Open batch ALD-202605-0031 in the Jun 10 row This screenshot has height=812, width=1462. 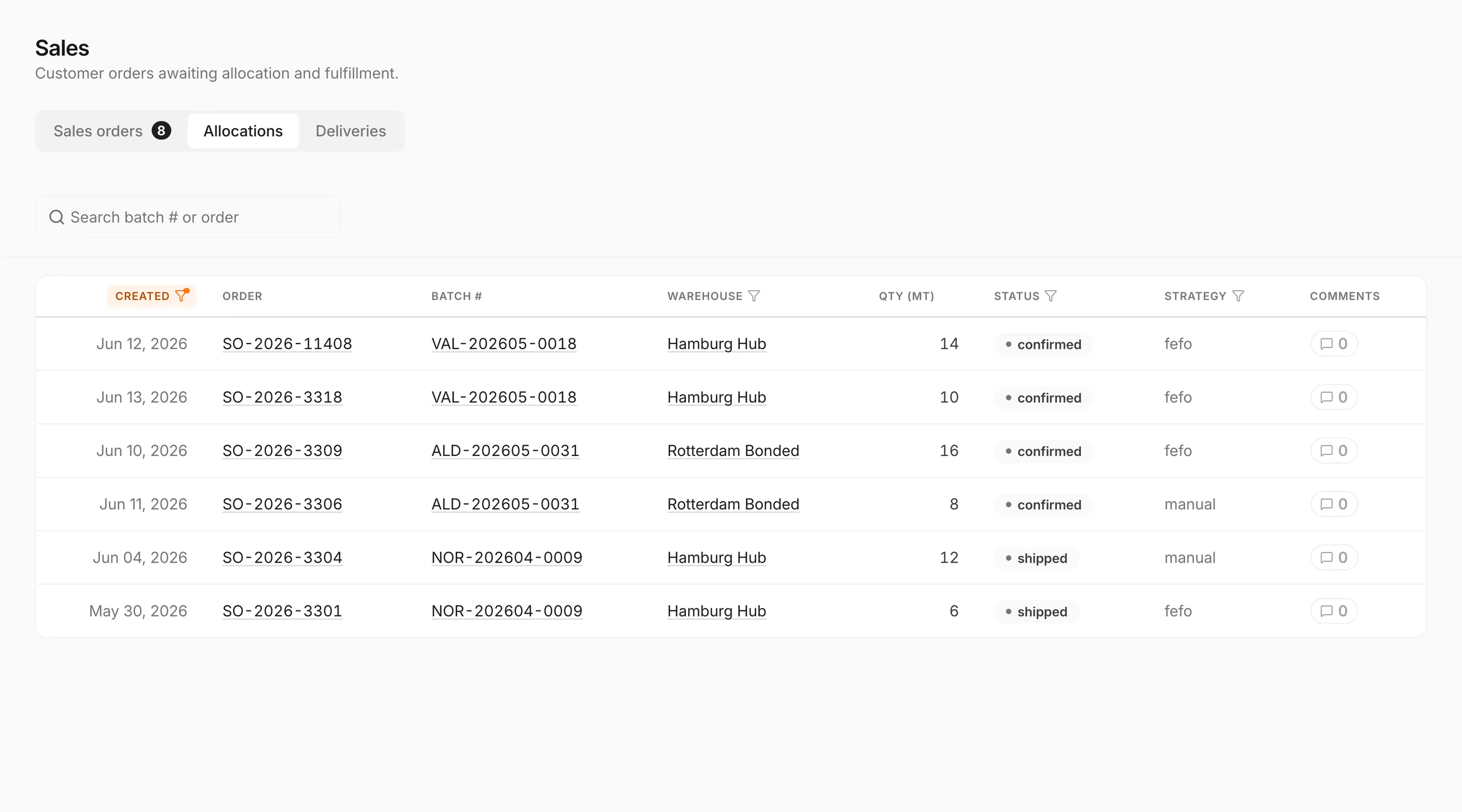pos(505,451)
